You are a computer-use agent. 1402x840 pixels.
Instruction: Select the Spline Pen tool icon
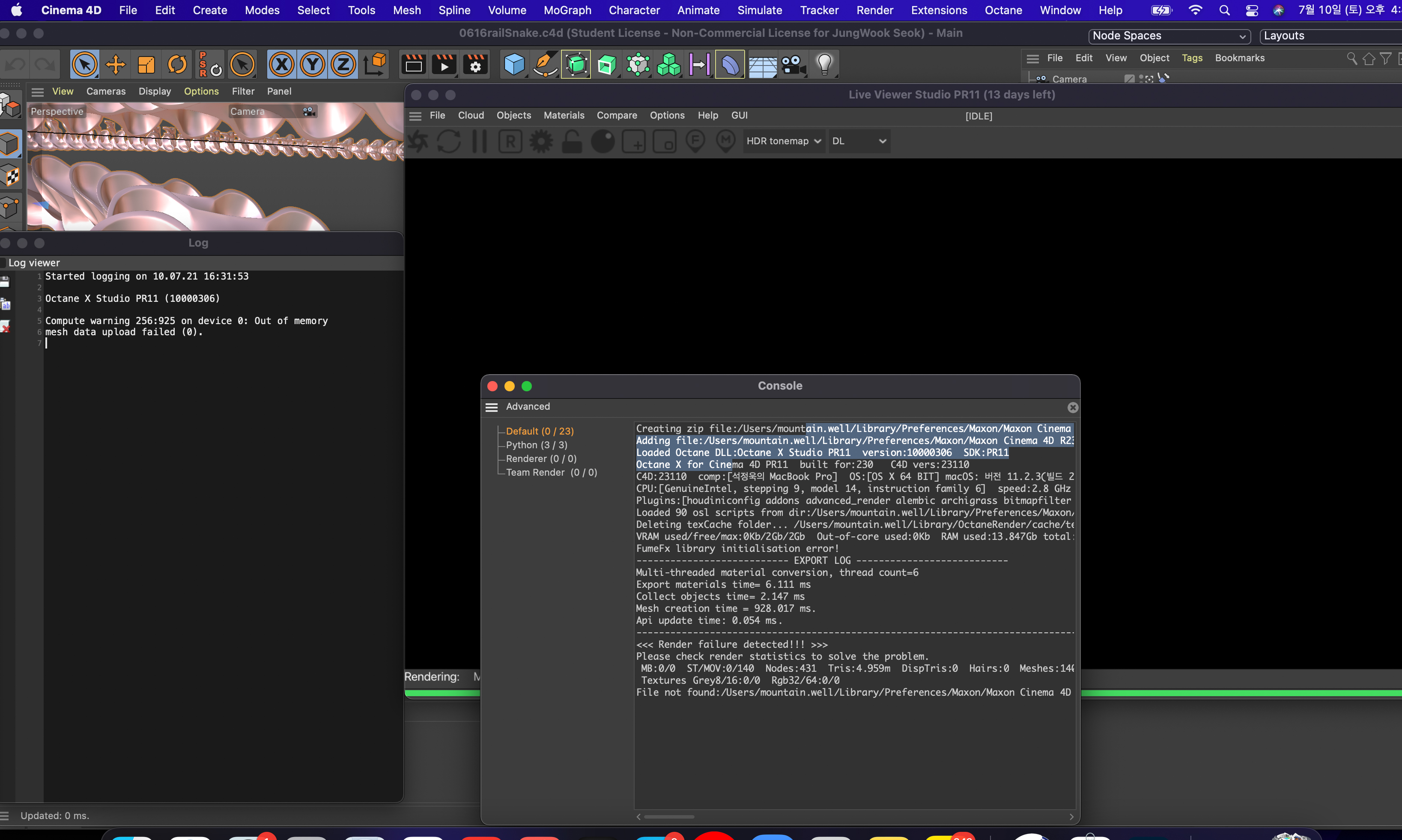click(x=545, y=65)
